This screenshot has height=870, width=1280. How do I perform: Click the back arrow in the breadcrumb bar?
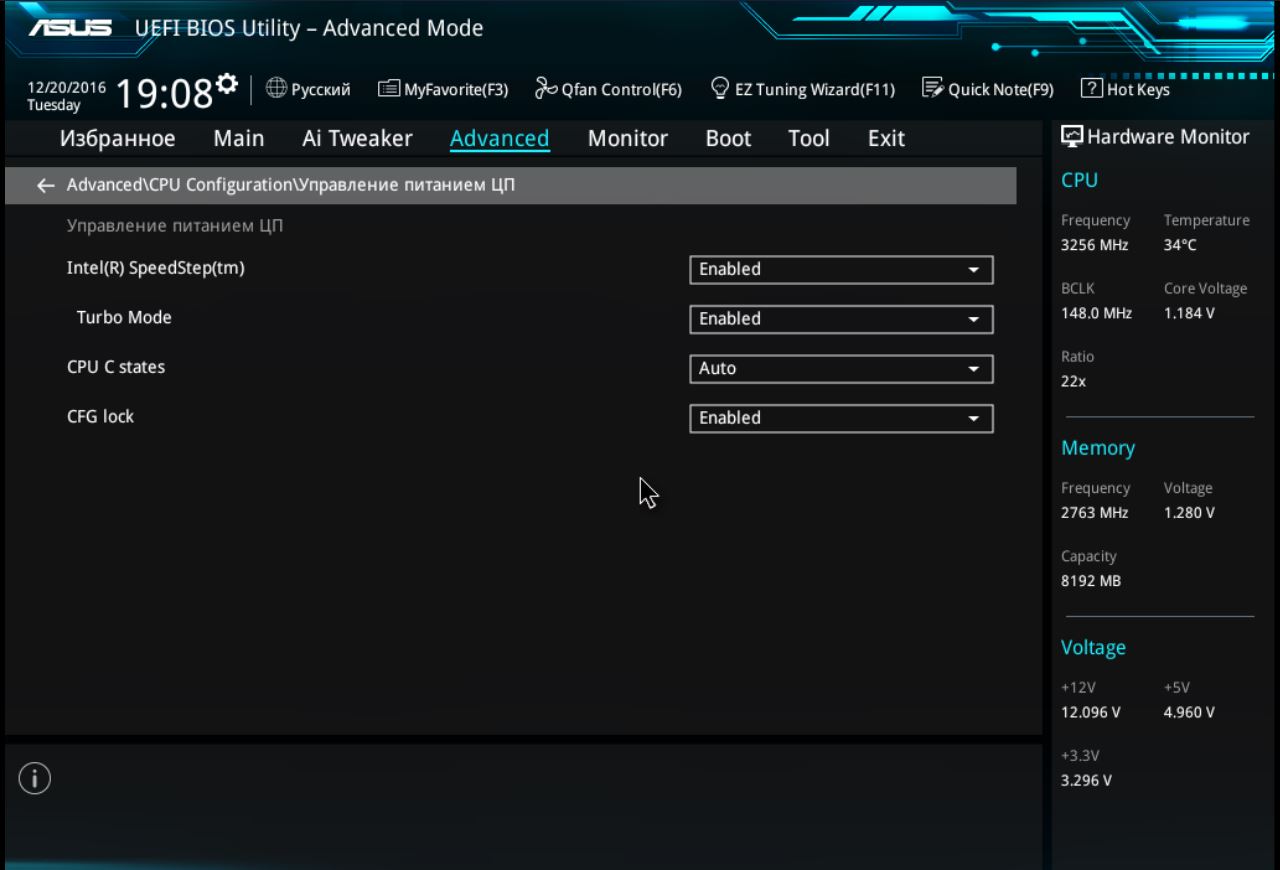pos(45,186)
